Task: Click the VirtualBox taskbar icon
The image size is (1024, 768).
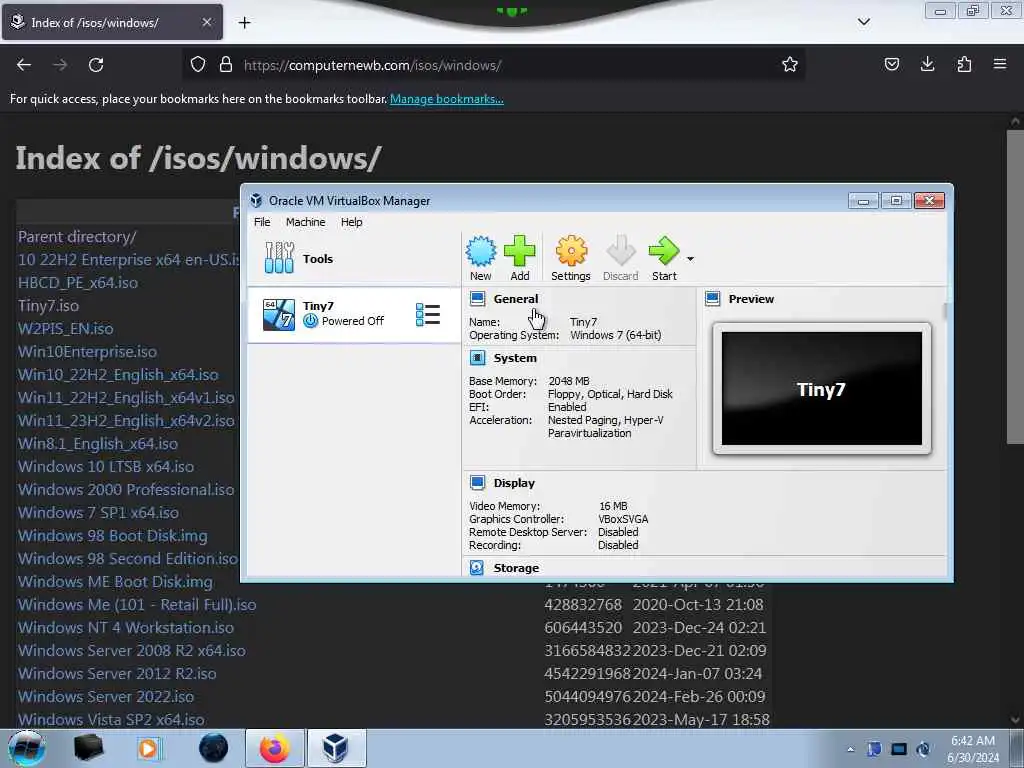Action: click(x=336, y=748)
